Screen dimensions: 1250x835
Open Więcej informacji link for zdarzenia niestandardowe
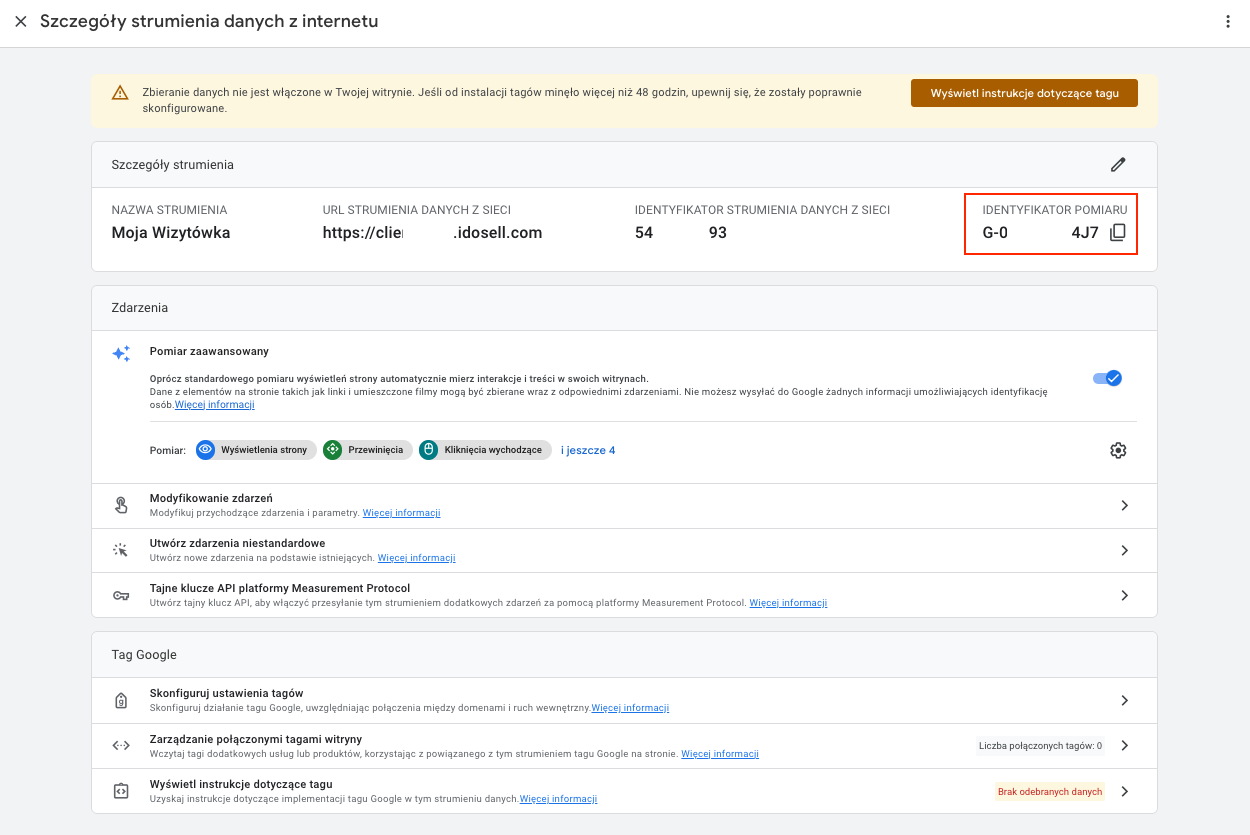pyautogui.click(x=416, y=558)
